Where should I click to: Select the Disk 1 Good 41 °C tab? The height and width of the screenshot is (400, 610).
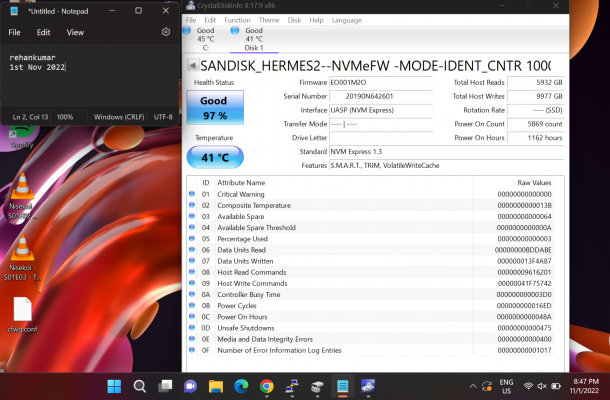click(254, 39)
